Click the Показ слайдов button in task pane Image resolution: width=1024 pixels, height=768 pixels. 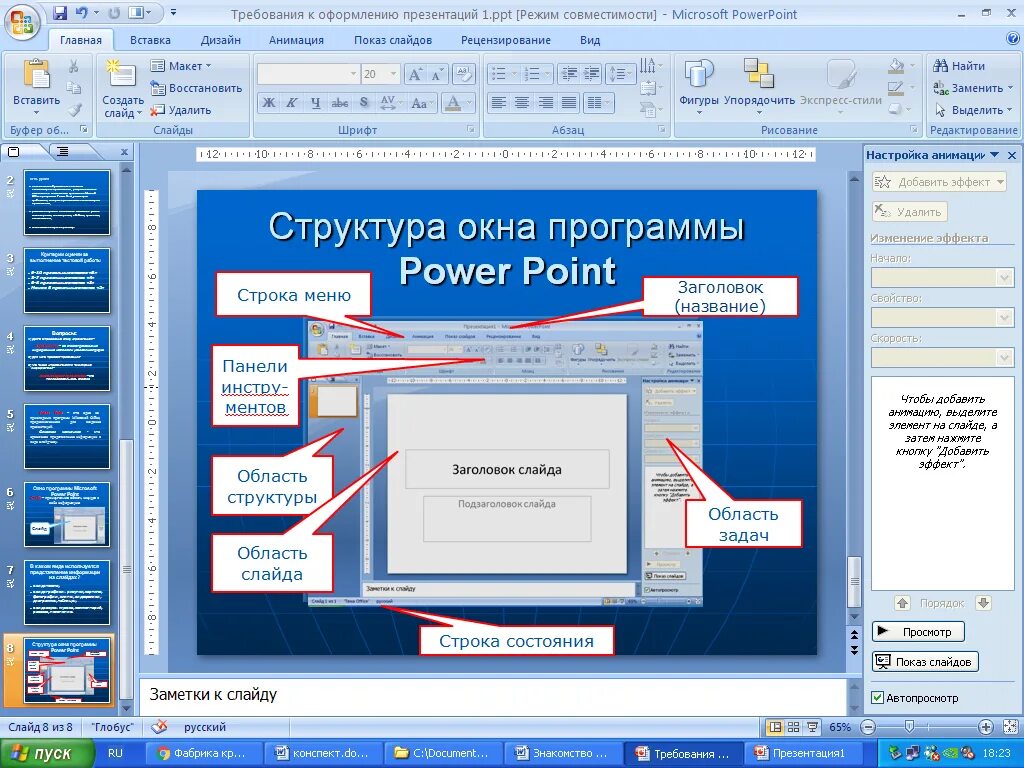tap(925, 662)
